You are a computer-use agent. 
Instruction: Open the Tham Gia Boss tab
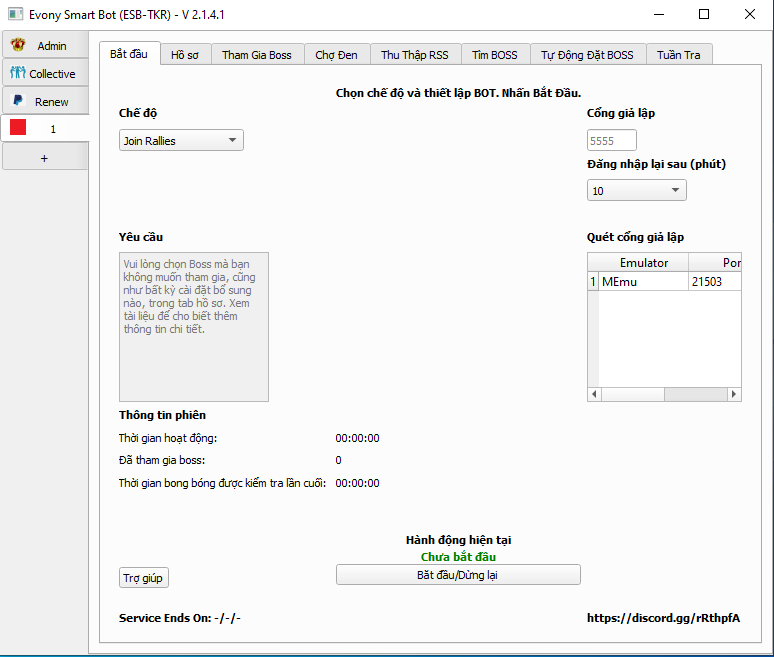257,55
